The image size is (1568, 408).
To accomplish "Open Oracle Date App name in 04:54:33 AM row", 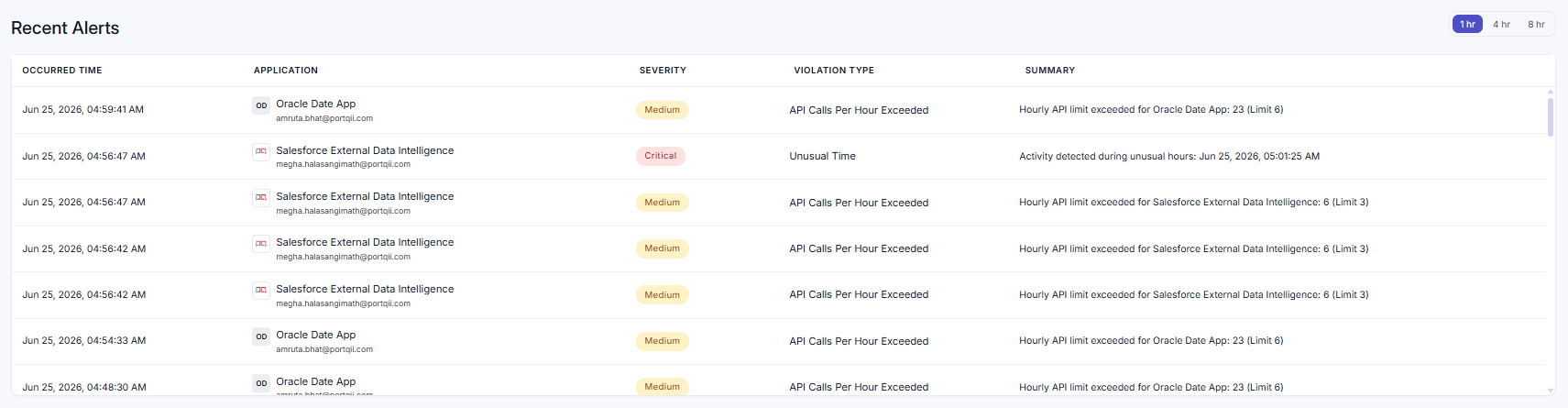I will pyautogui.click(x=316, y=335).
